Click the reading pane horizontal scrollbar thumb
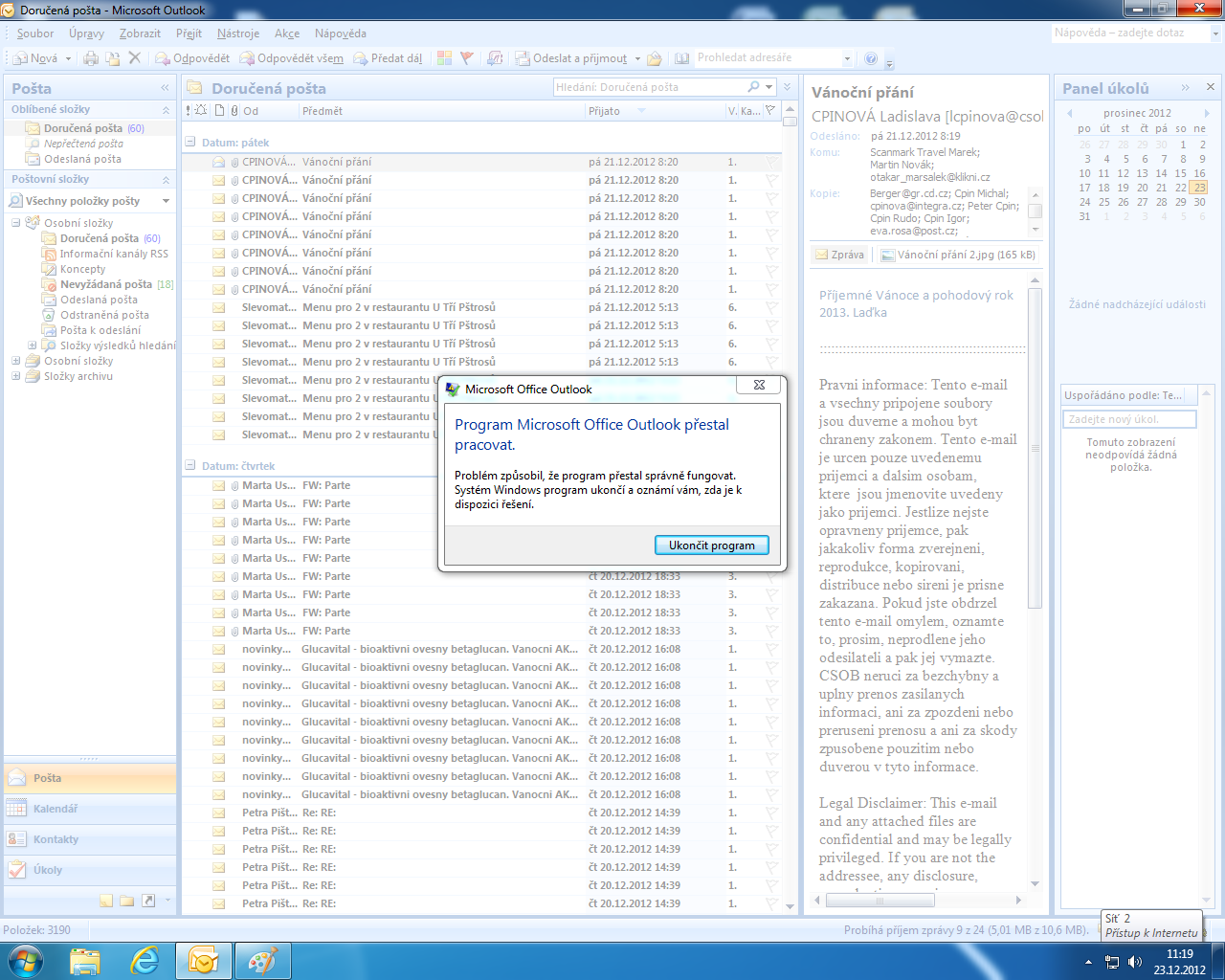Image resolution: width=1225 pixels, height=980 pixels. click(x=880, y=900)
